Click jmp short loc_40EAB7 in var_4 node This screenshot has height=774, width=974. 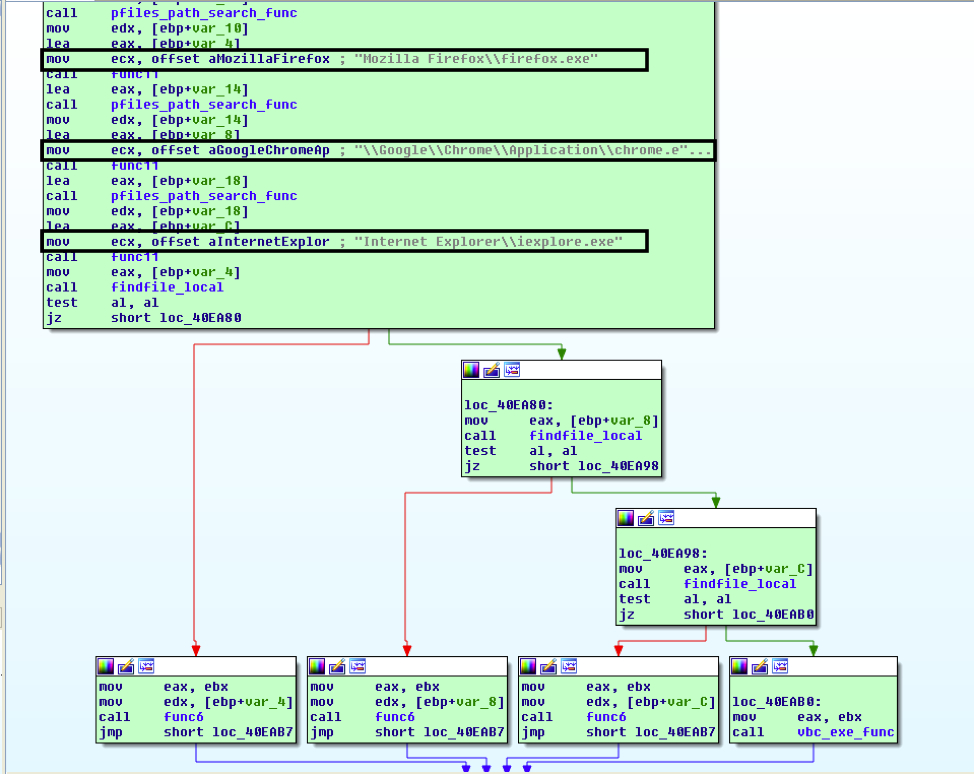[x=196, y=732]
